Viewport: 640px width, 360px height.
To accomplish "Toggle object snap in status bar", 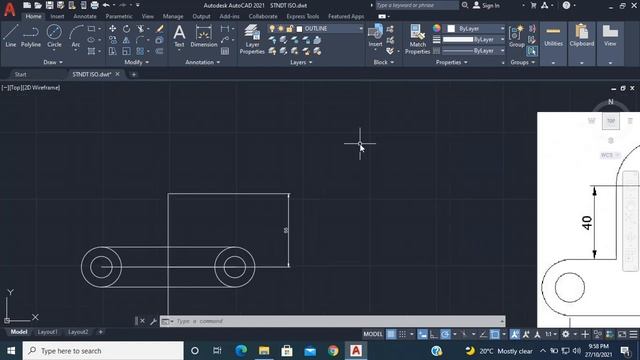I will tap(495, 334).
